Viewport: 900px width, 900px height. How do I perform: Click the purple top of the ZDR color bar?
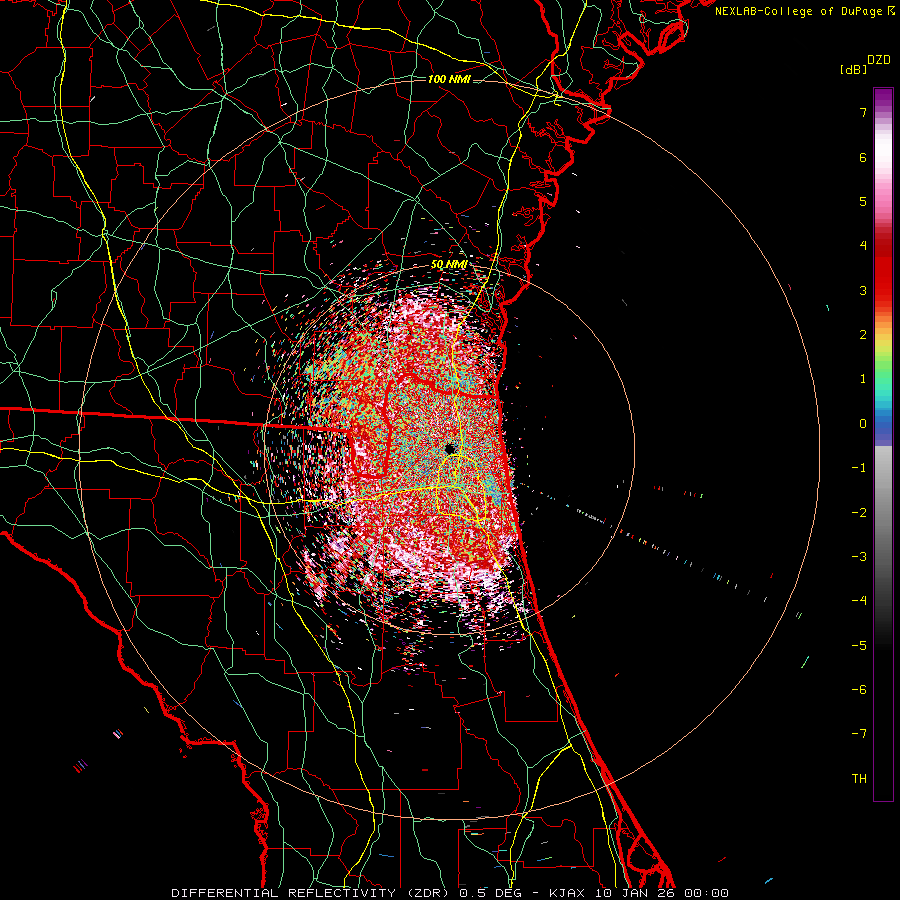coord(883,98)
